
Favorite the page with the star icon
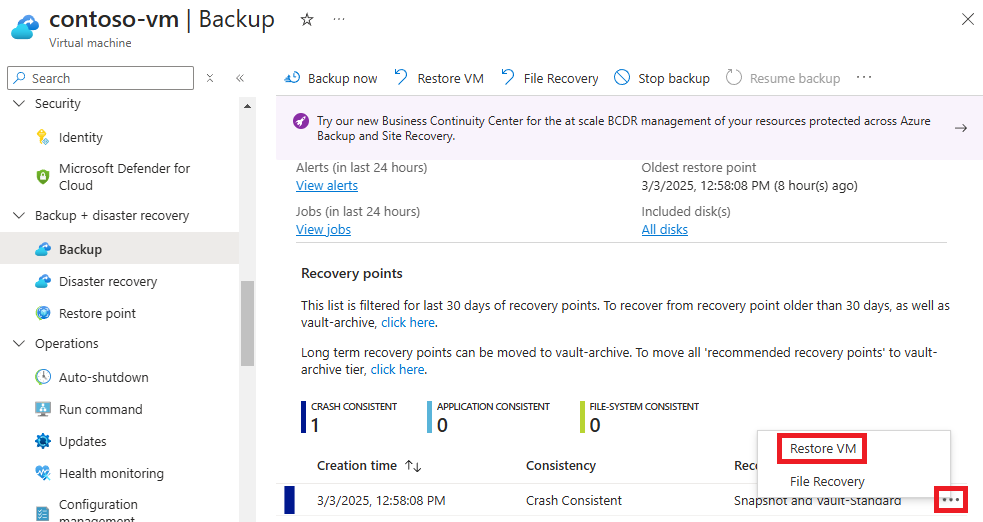(307, 20)
